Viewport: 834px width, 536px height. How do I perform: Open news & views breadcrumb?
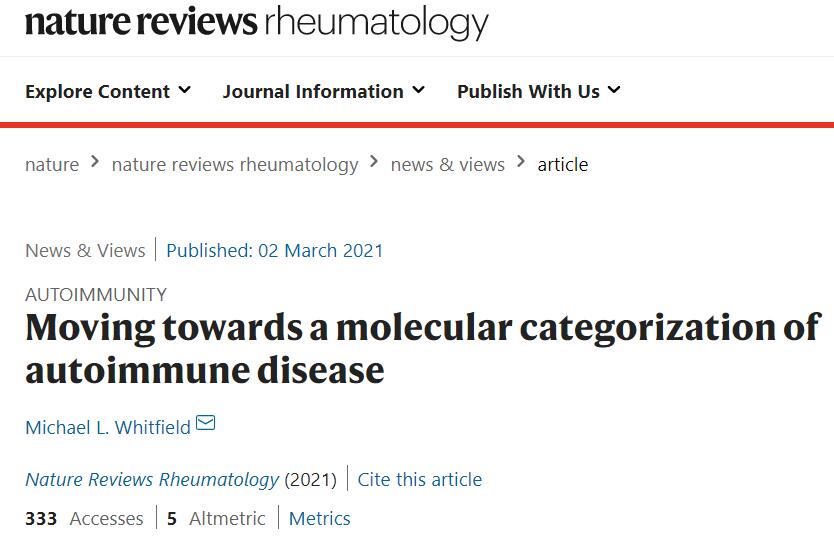point(447,165)
